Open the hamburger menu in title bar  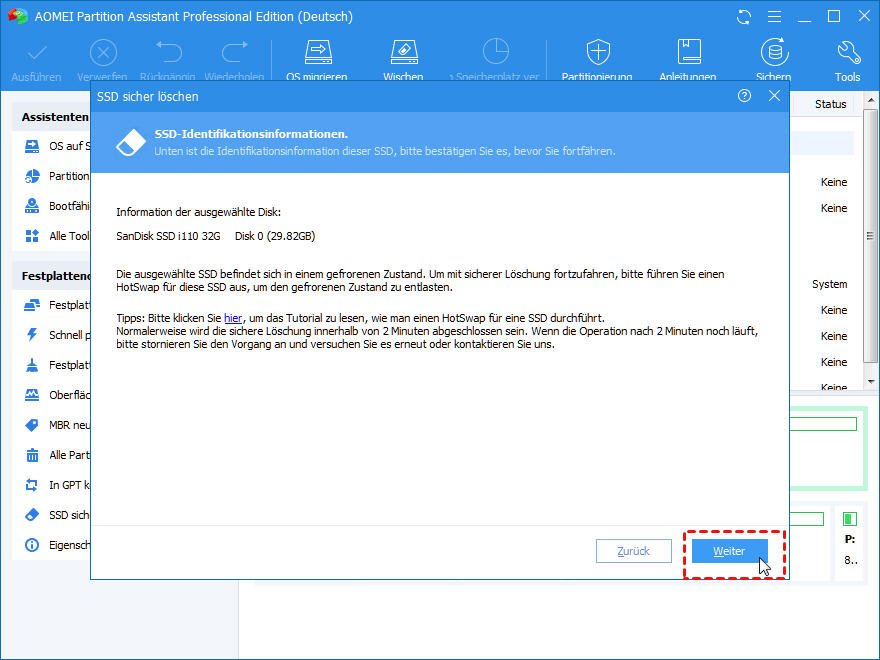774,17
